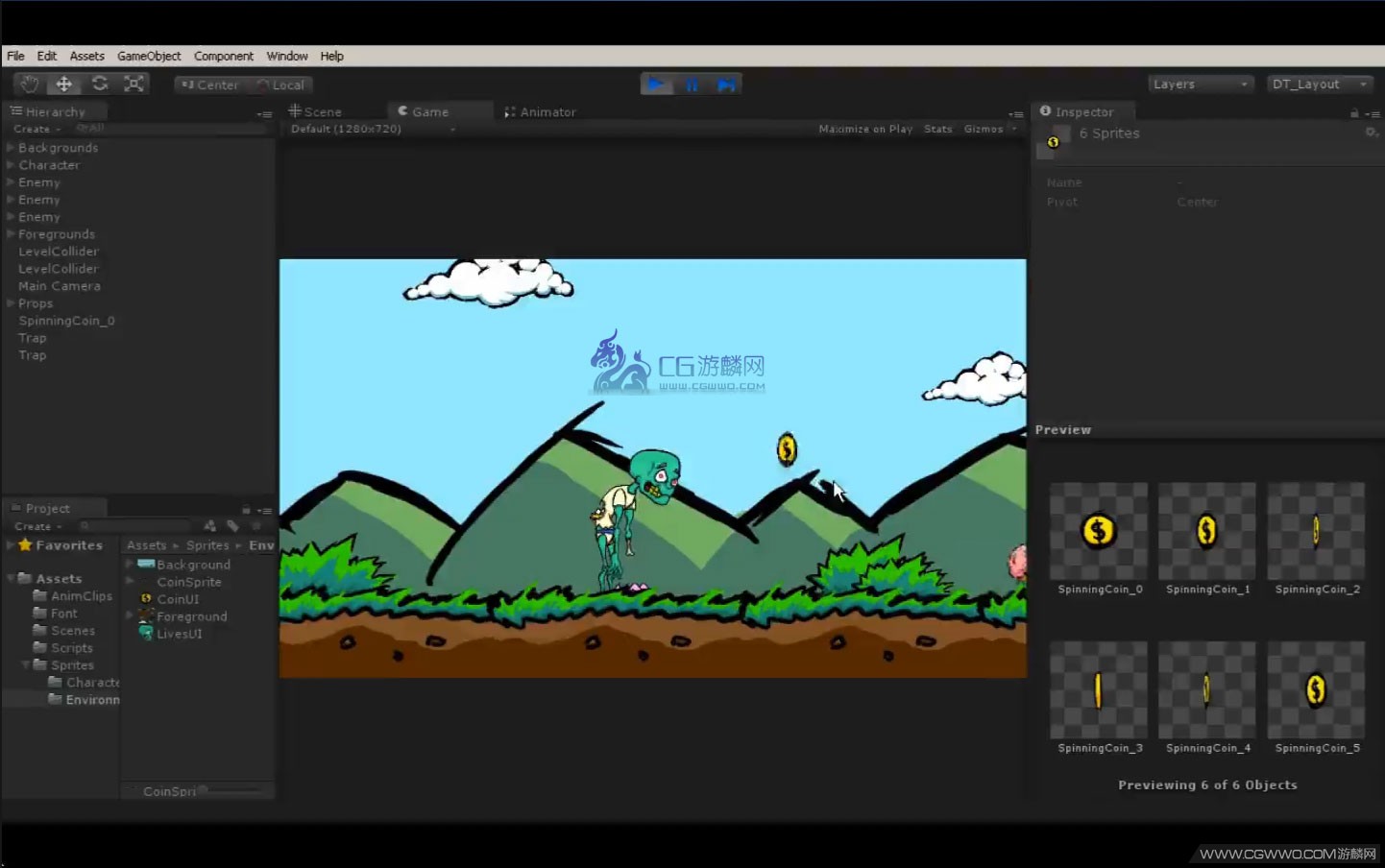Open the Component menu
The image size is (1385, 868).
[x=224, y=56]
